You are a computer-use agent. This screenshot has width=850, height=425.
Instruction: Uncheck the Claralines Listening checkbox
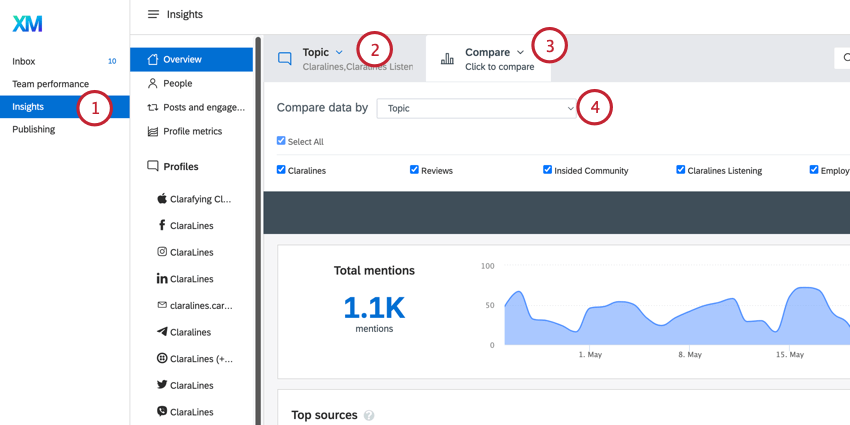681,170
